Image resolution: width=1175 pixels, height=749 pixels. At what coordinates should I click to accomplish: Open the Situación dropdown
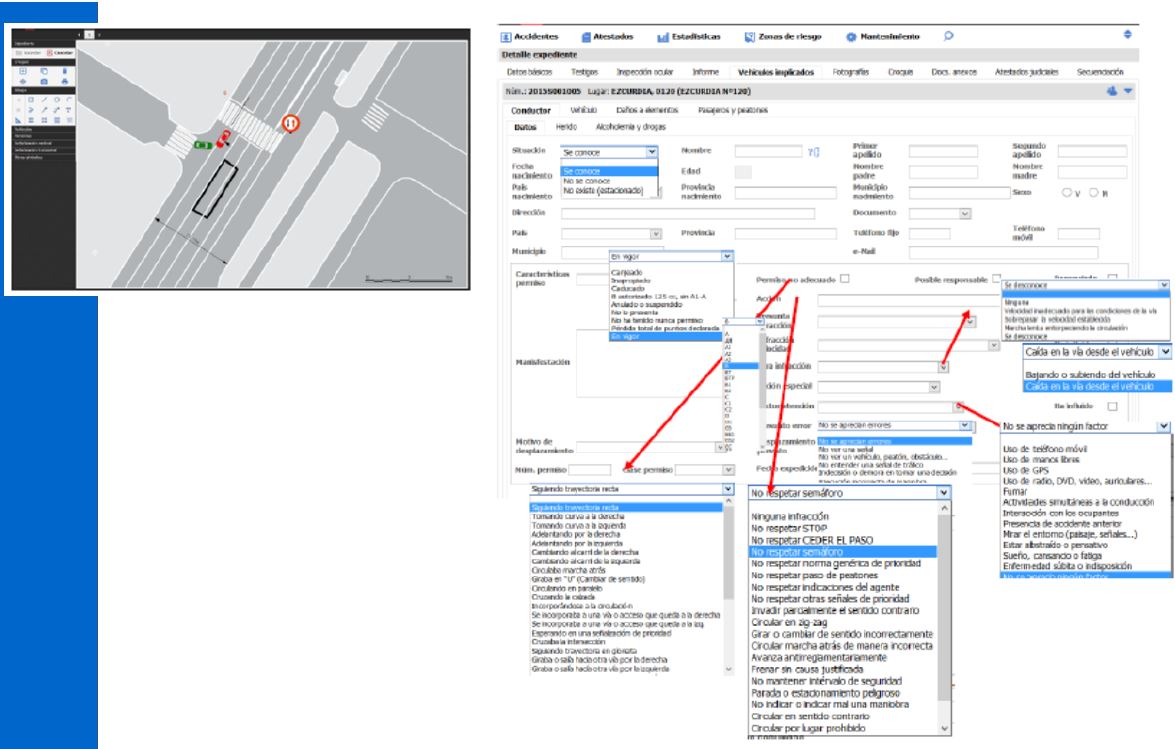click(x=609, y=152)
